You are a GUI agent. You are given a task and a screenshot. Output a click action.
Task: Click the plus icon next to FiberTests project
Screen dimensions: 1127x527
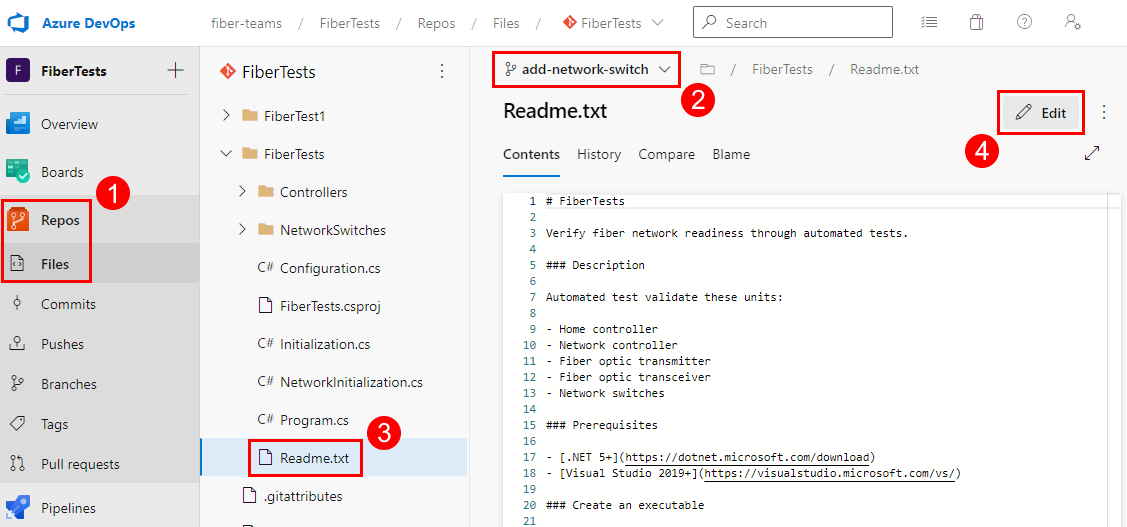coord(175,70)
